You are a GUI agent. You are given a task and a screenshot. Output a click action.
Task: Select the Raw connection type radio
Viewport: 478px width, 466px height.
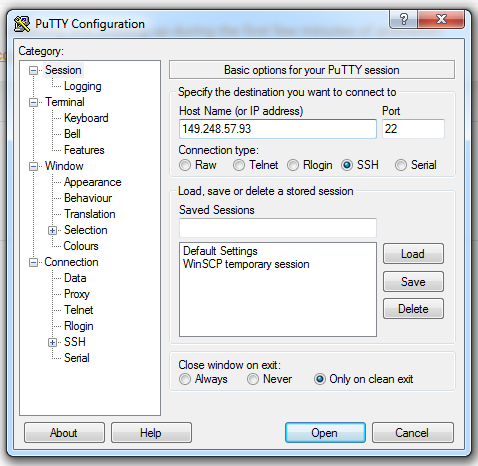point(185,165)
